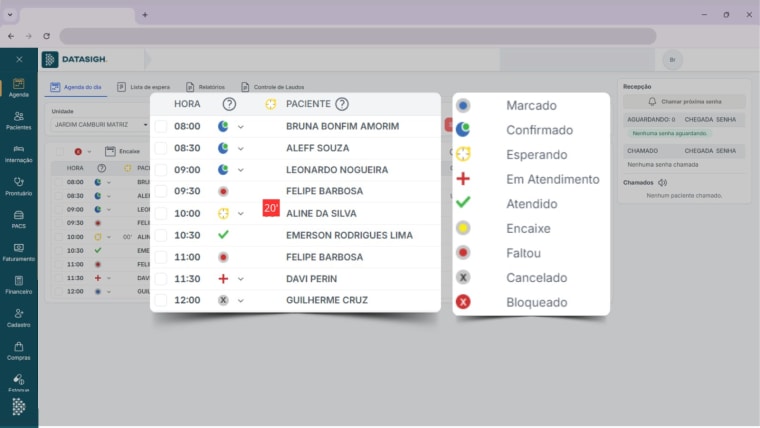Open a new browser tab

[x=145, y=15]
